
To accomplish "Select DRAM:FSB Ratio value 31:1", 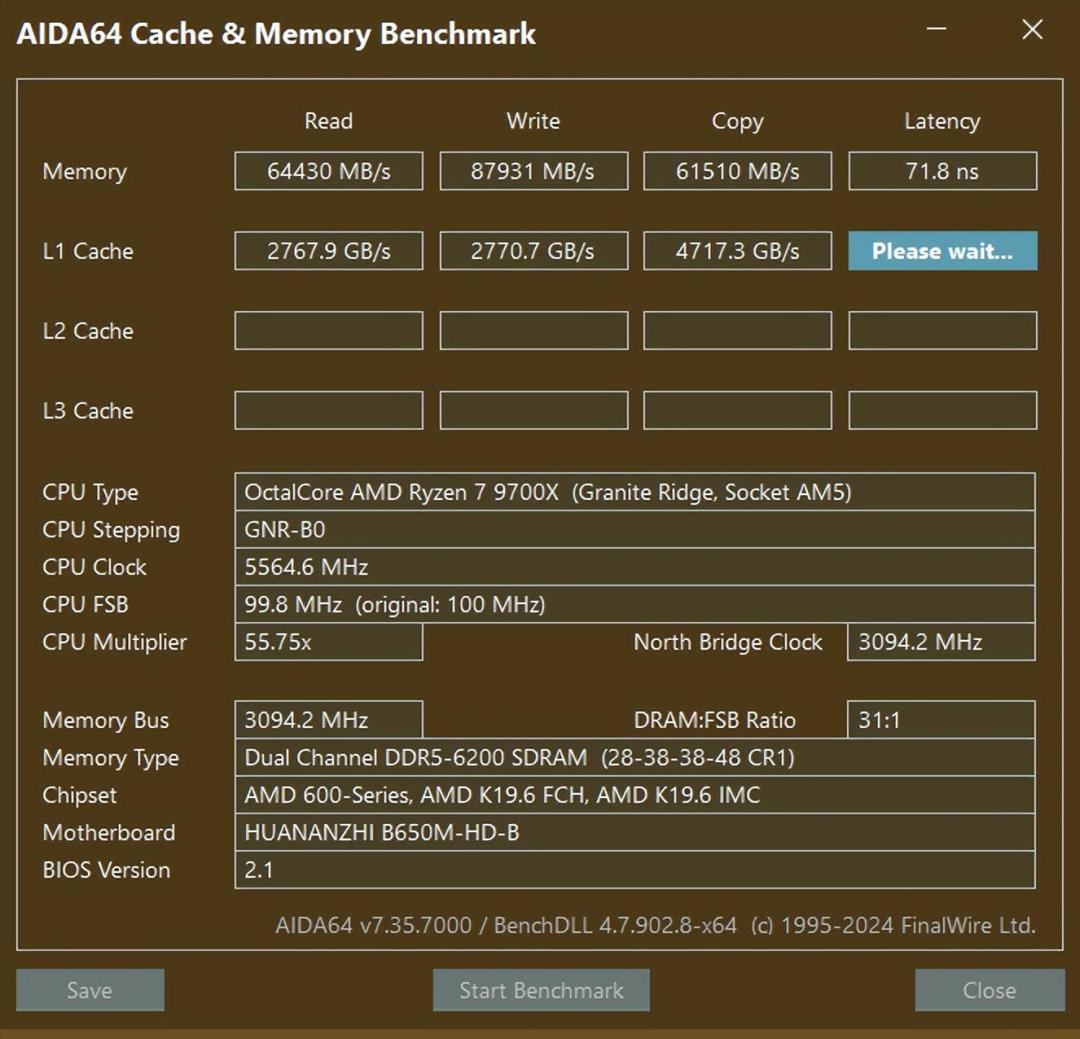I will coord(941,720).
